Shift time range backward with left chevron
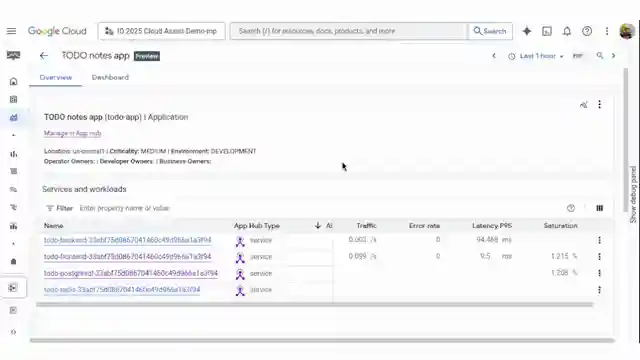The height and width of the screenshot is (360, 640). tap(494, 56)
